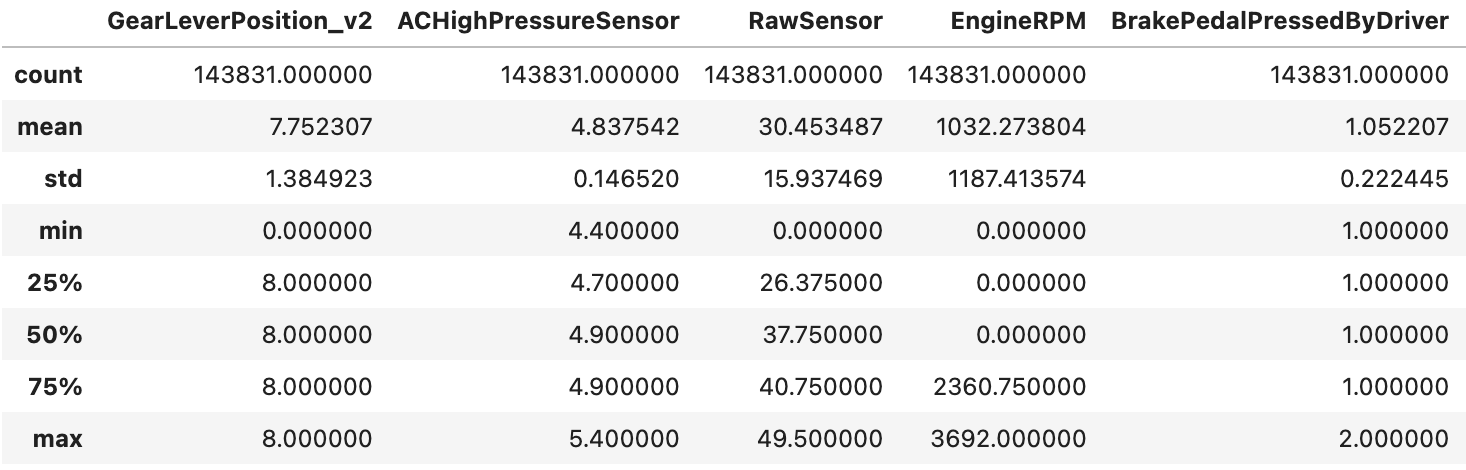The width and height of the screenshot is (1466, 470).
Task: Select the 50% row label
Action: click(58, 335)
